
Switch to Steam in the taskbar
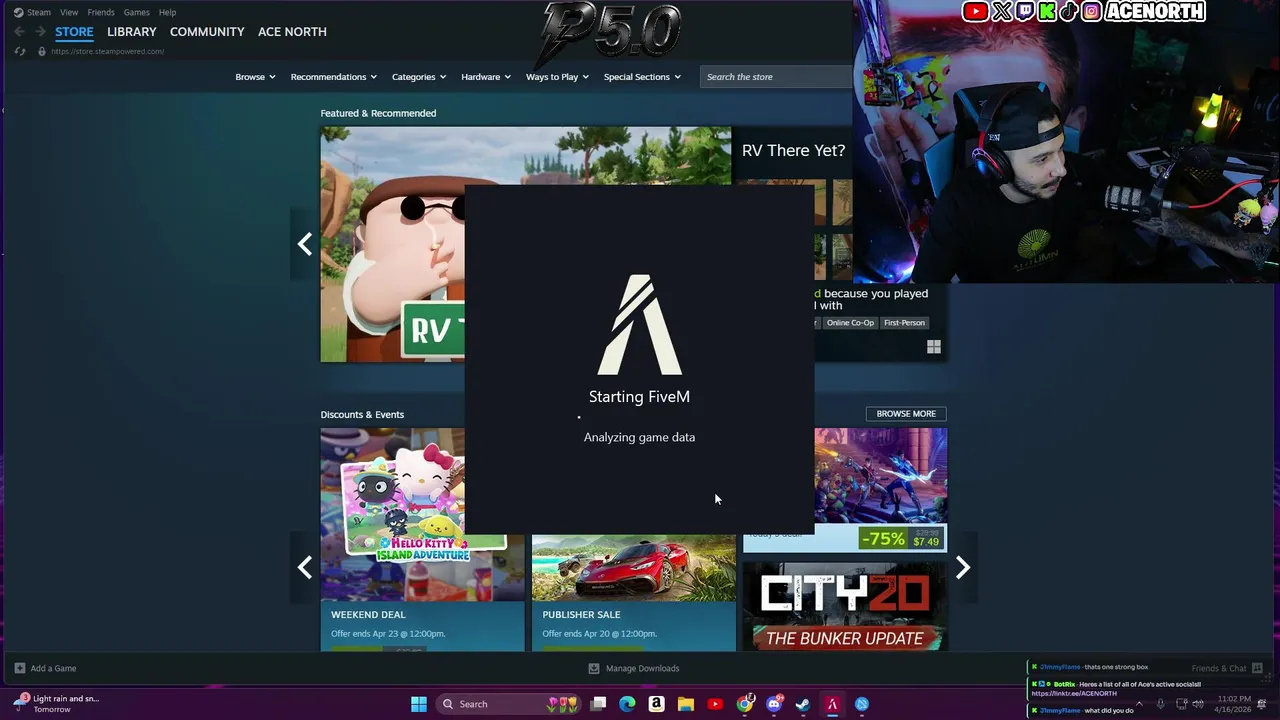pos(803,704)
